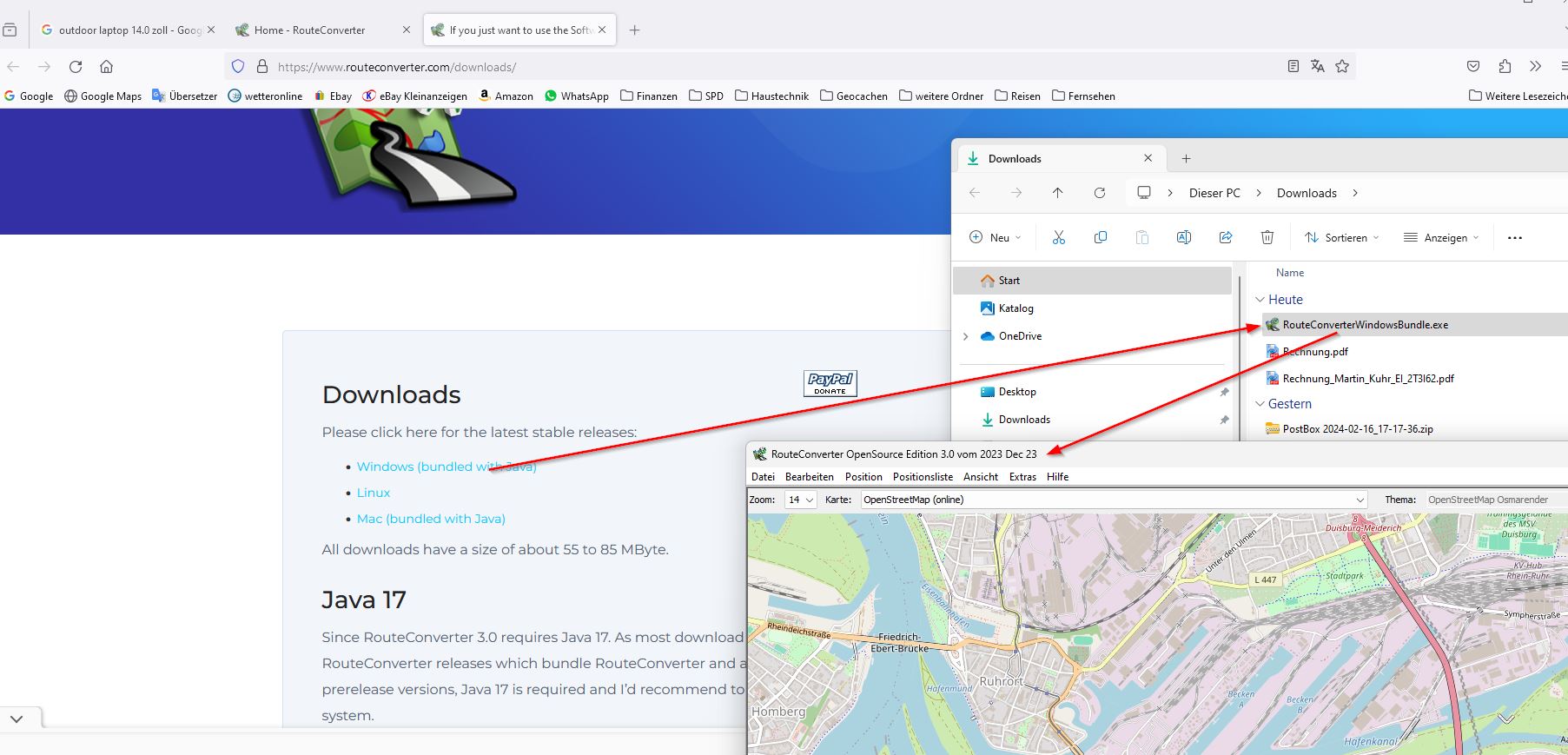Click the Share icon in Explorer toolbar
The image size is (1568, 755).
(x=1225, y=237)
